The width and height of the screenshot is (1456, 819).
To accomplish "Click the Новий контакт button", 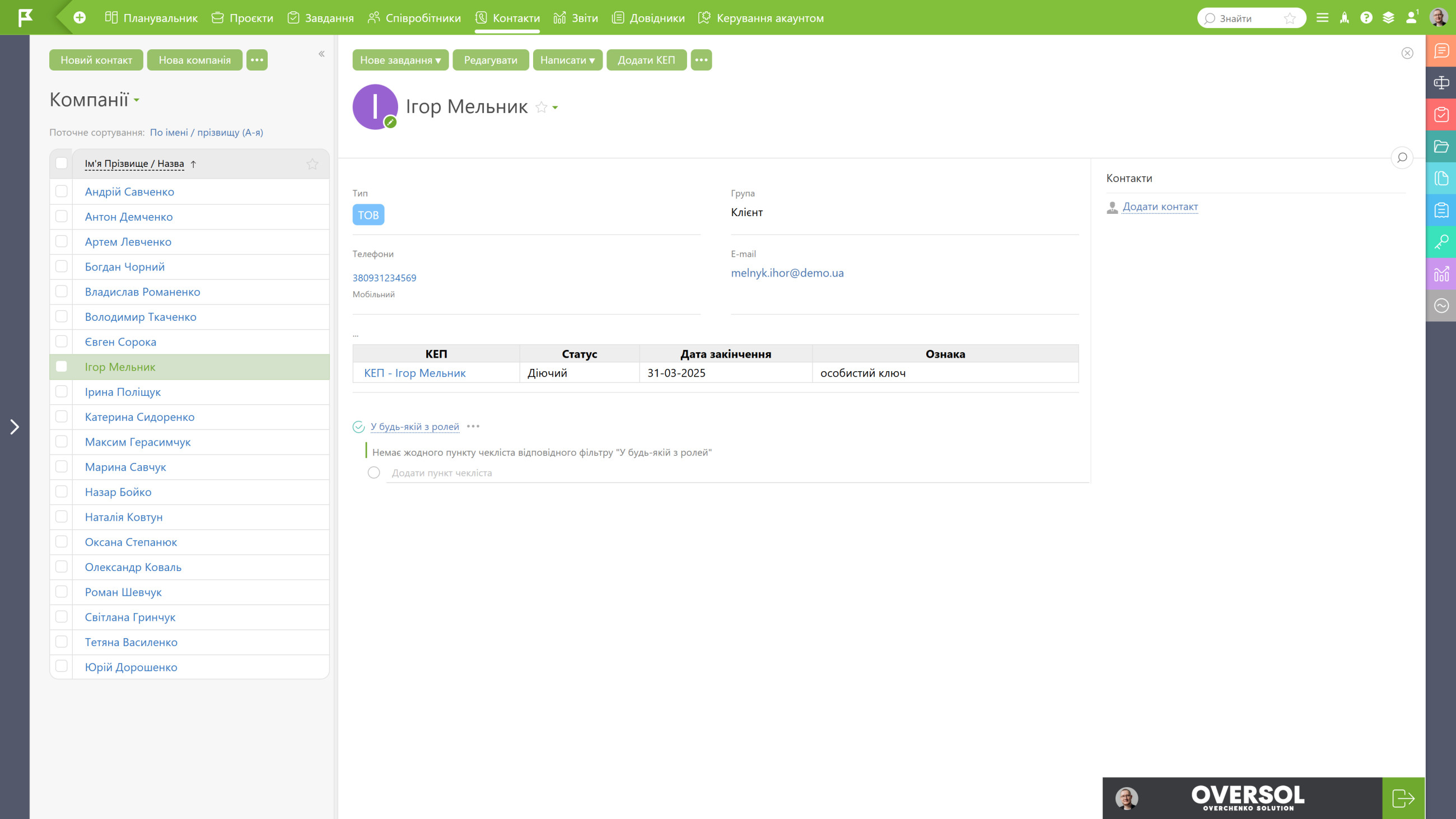I will point(96,60).
